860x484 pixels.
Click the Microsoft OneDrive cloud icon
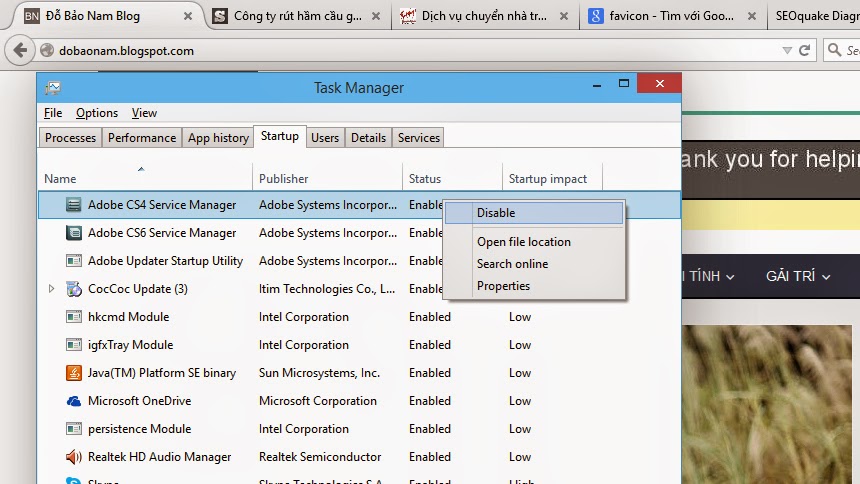(73, 401)
